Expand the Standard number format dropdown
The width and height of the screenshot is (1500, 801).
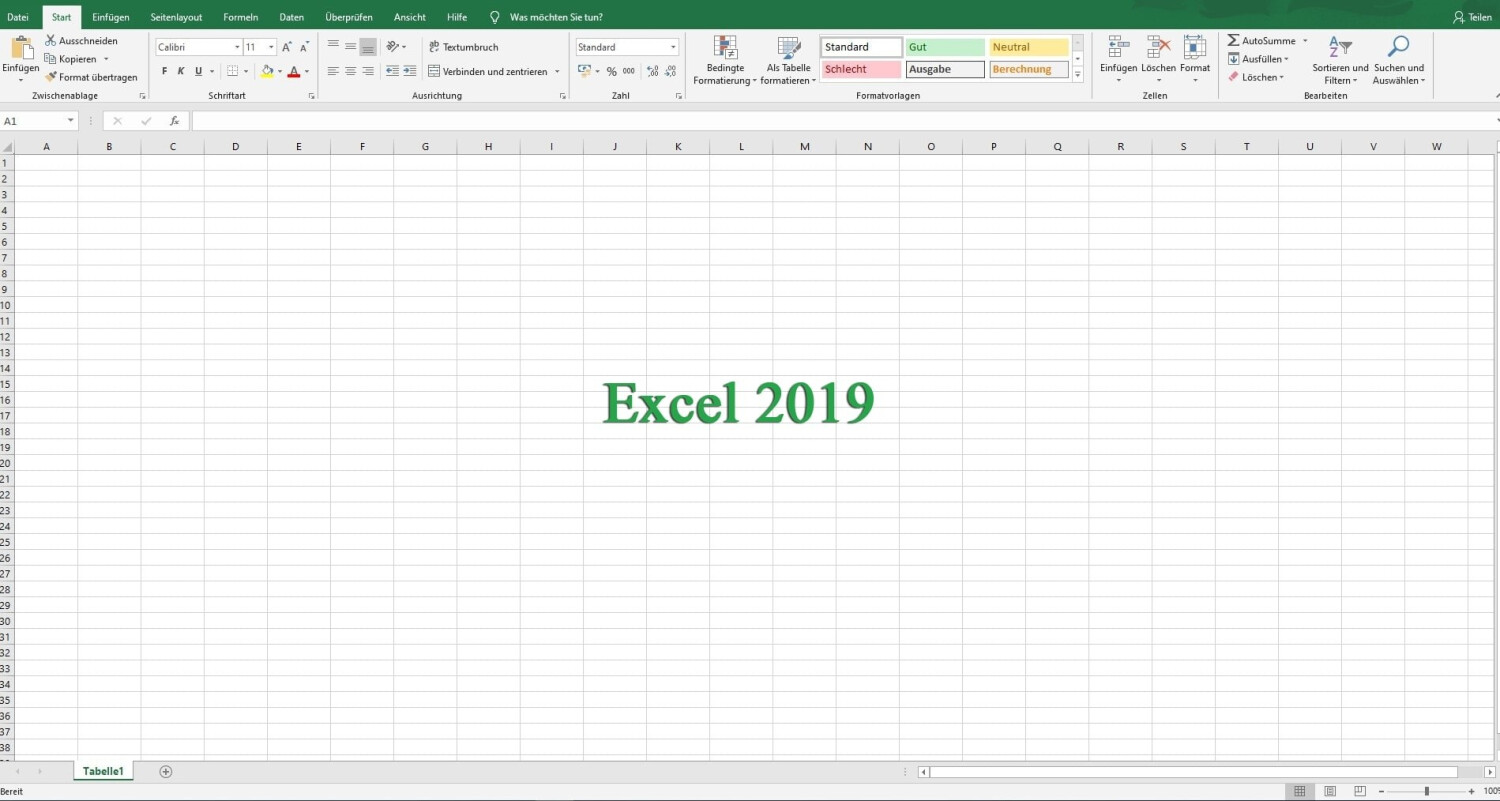[673, 47]
